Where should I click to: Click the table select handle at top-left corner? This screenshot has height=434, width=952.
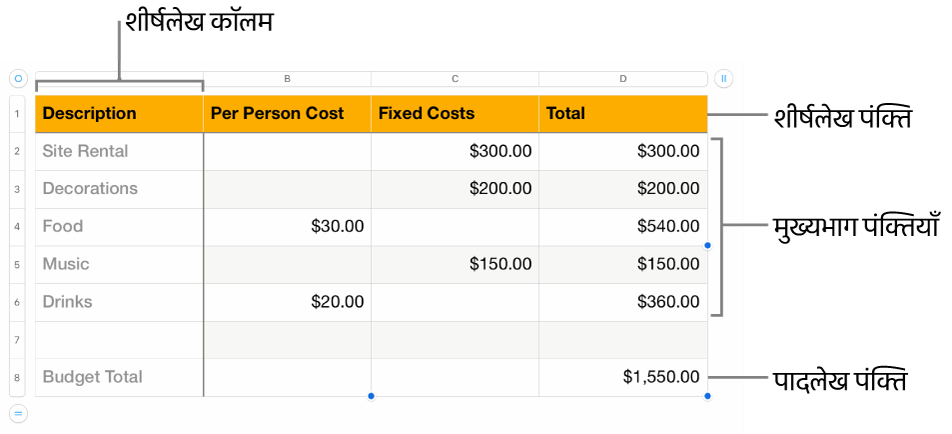click(18, 78)
